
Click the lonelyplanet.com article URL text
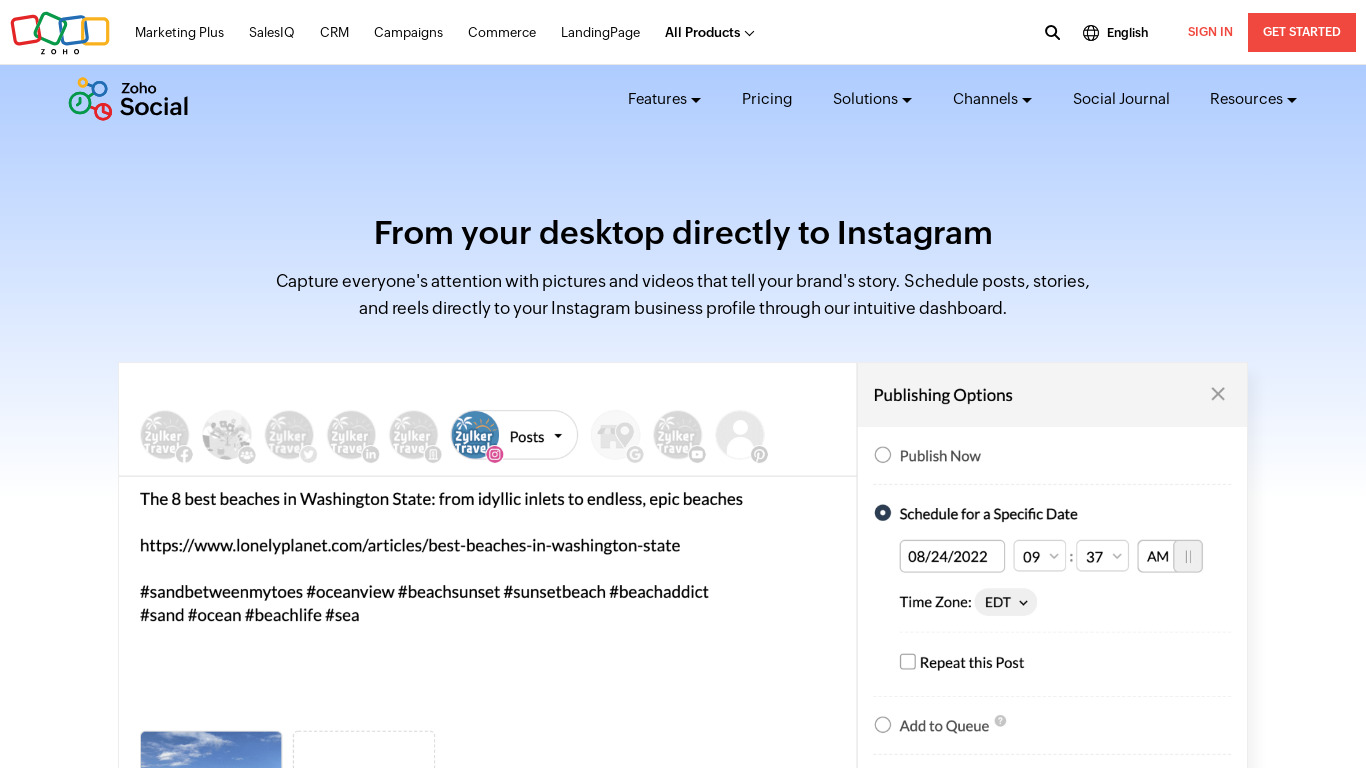point(410,546)
